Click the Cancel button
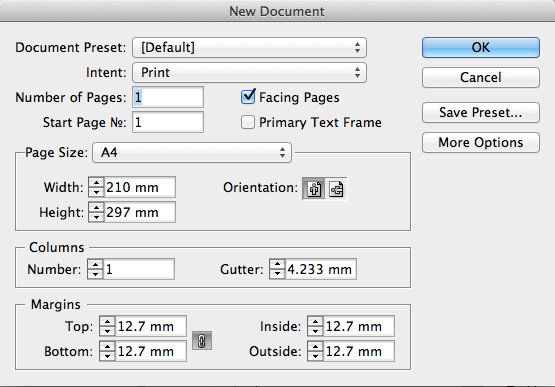555x387 pixels. [481, 77]
